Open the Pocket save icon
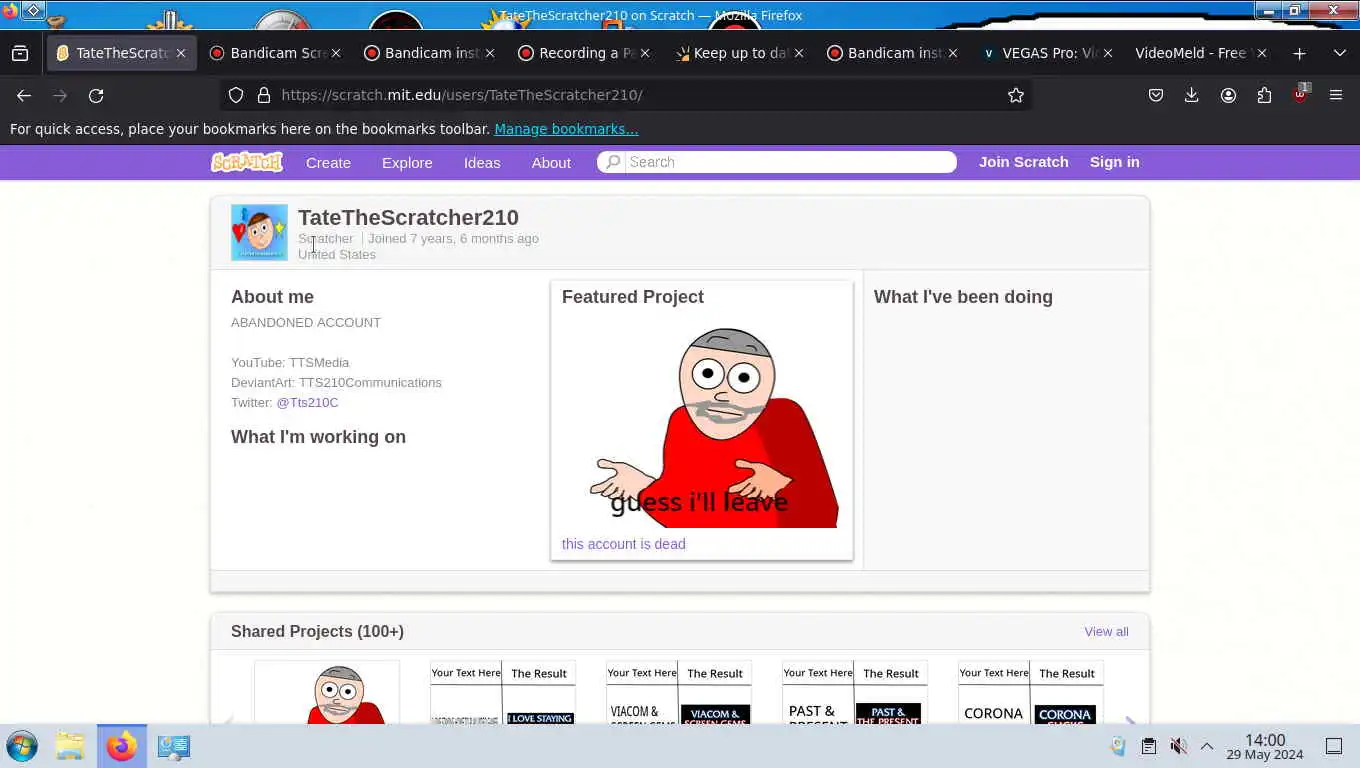 [1156, 95]
